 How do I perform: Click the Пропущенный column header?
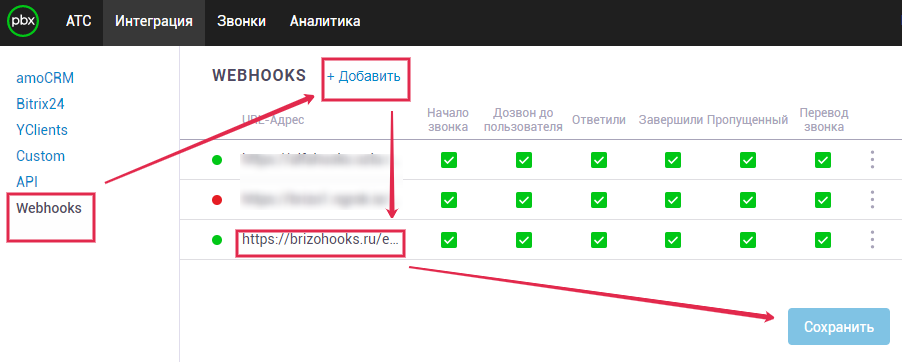click(747, 120)
